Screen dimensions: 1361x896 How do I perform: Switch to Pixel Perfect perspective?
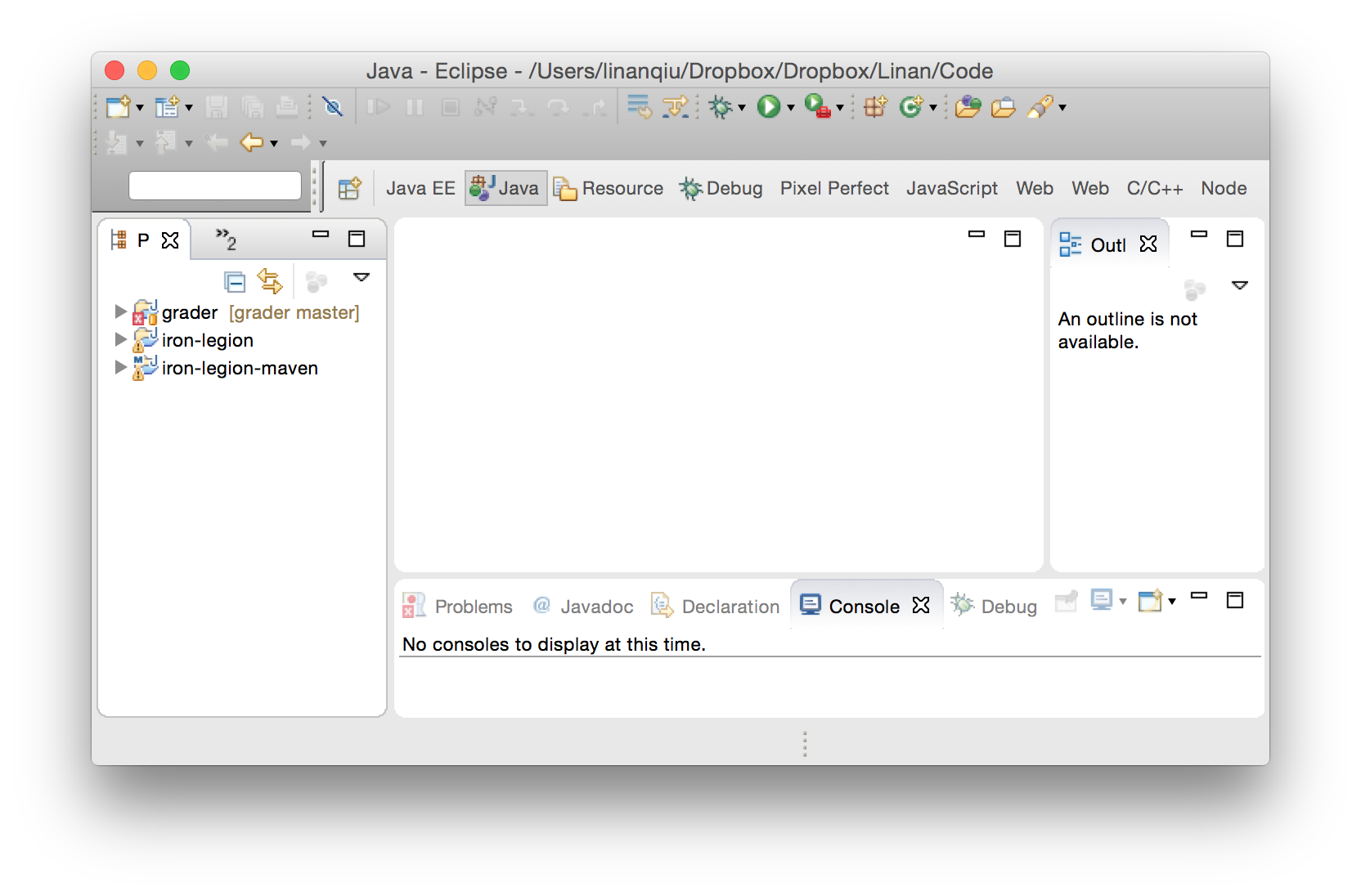(x=834, y=188)
